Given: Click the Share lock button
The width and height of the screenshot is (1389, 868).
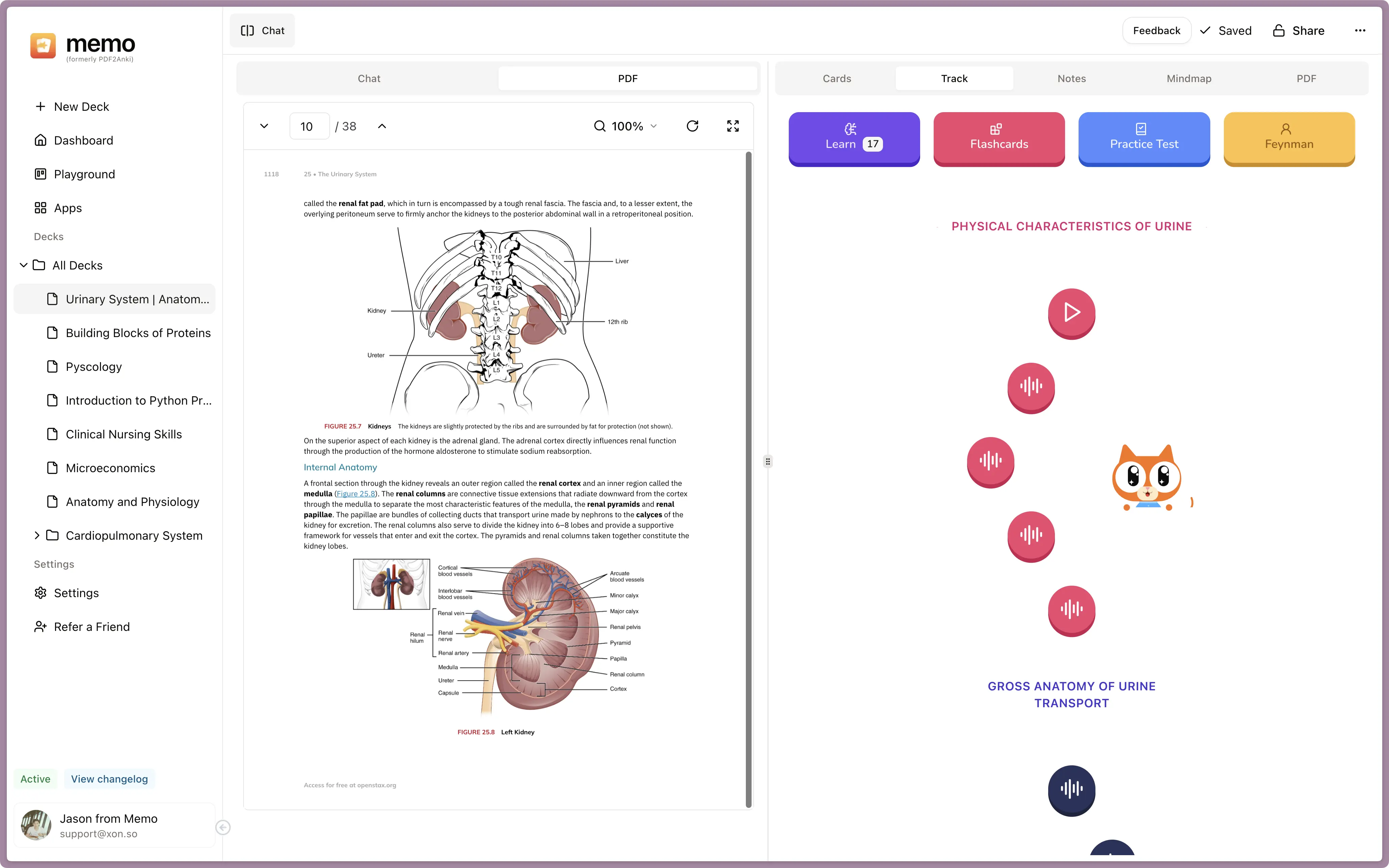Looking at the screenshot, I should tap(1298, 30).
